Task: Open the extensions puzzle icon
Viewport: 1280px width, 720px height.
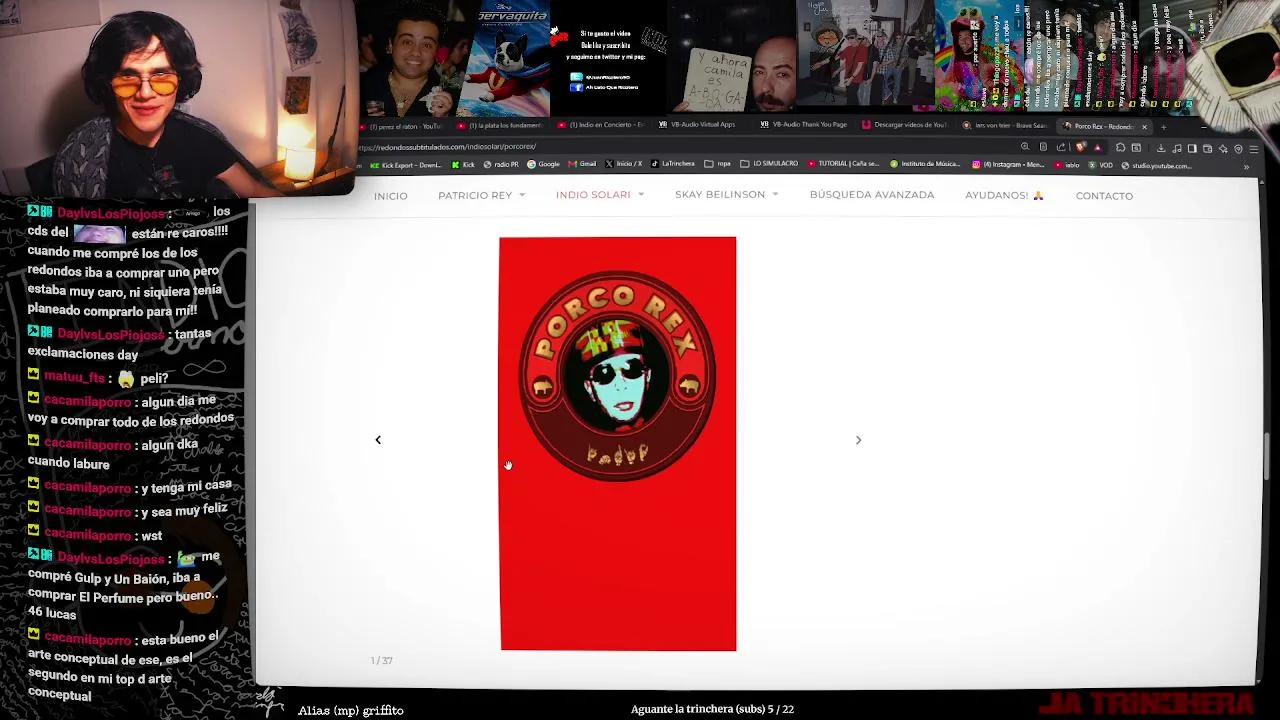Action: pyautogui.click(x=1120, y=148)
